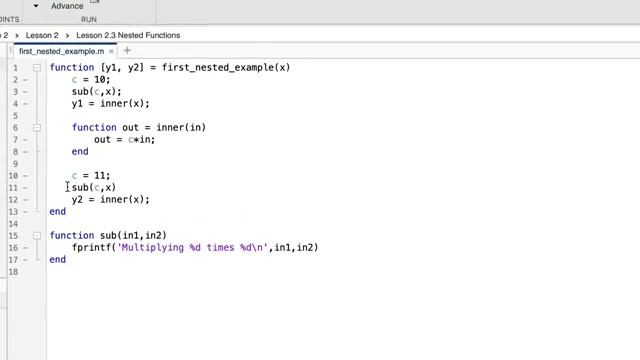Viewport: 640px width, 360px height.
Task: Close the first_nested_example.m tab
Action: pos(111,51)
